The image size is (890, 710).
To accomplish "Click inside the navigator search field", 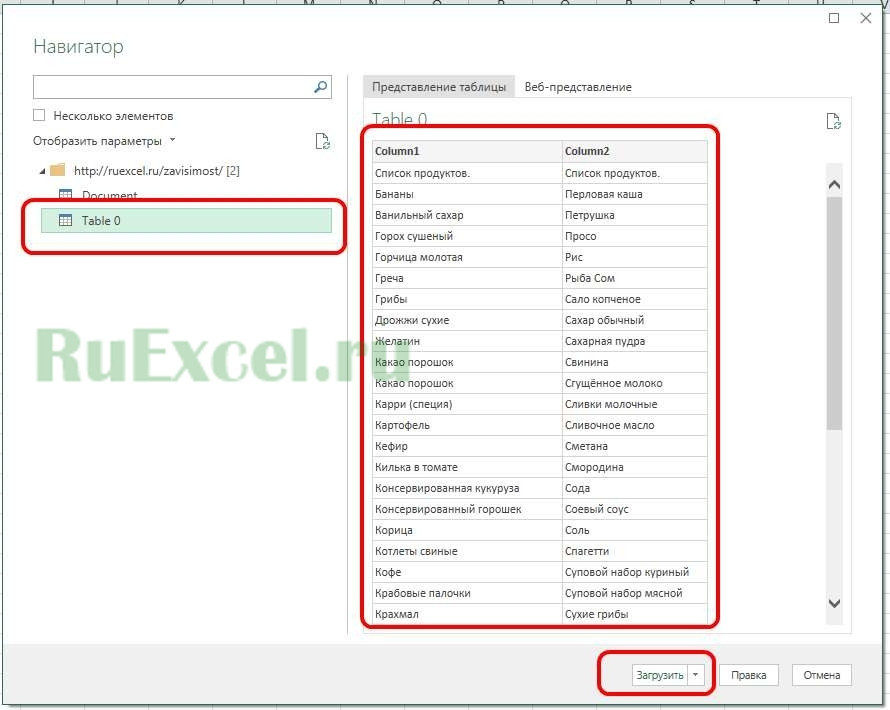I will click(173, 87).
